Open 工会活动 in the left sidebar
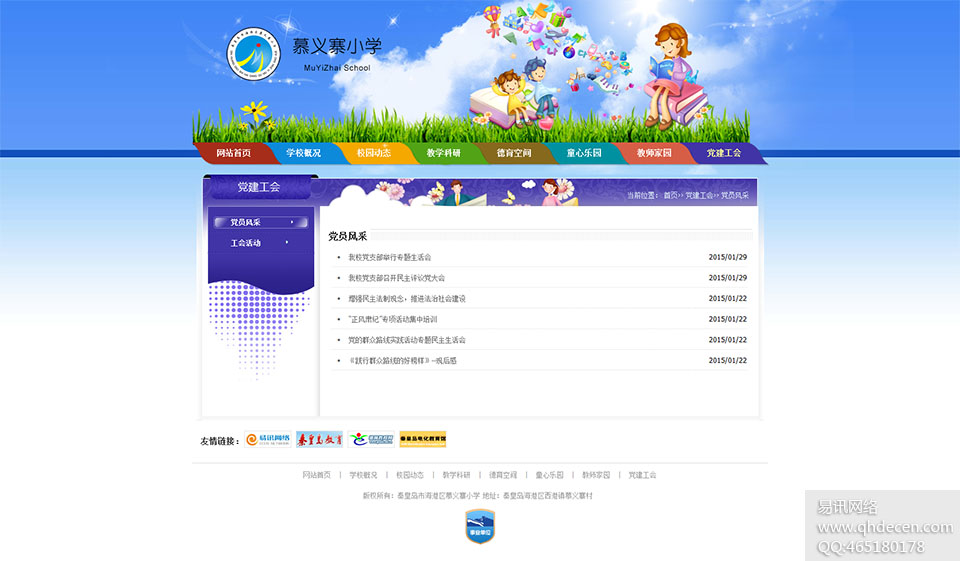The height and width of the screenshot is (561, 960). pos(246,243)
